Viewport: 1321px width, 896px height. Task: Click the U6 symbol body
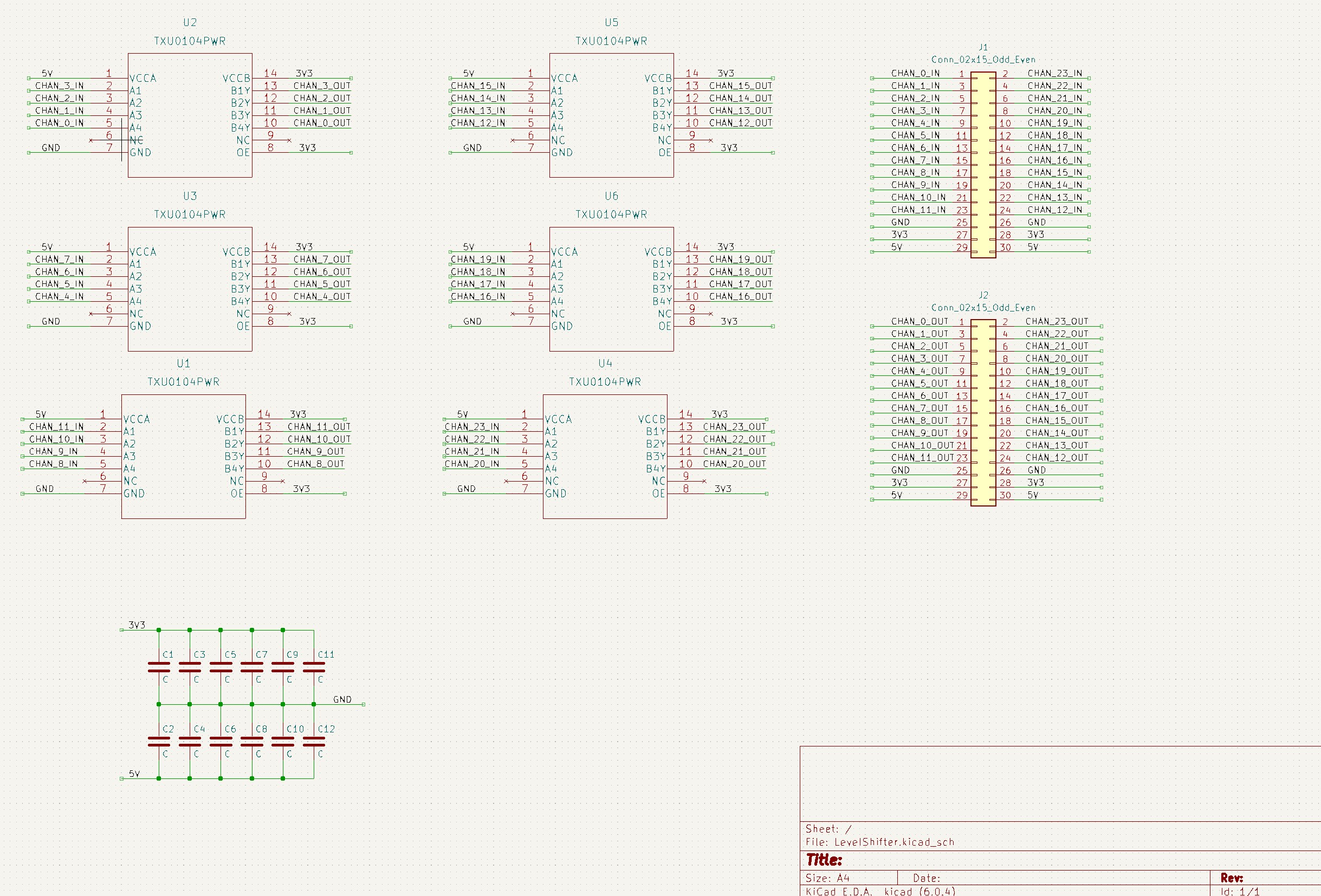click(611, 290)
